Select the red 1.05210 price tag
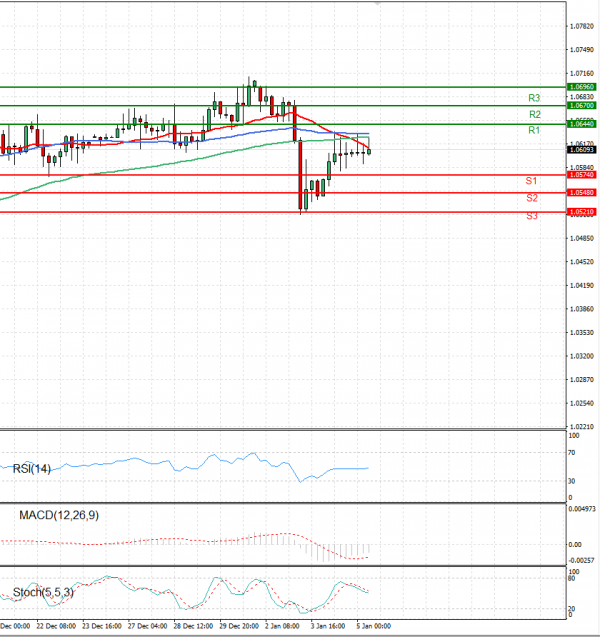Viewport: 600px width, 637px height. [x=581, y=212]
